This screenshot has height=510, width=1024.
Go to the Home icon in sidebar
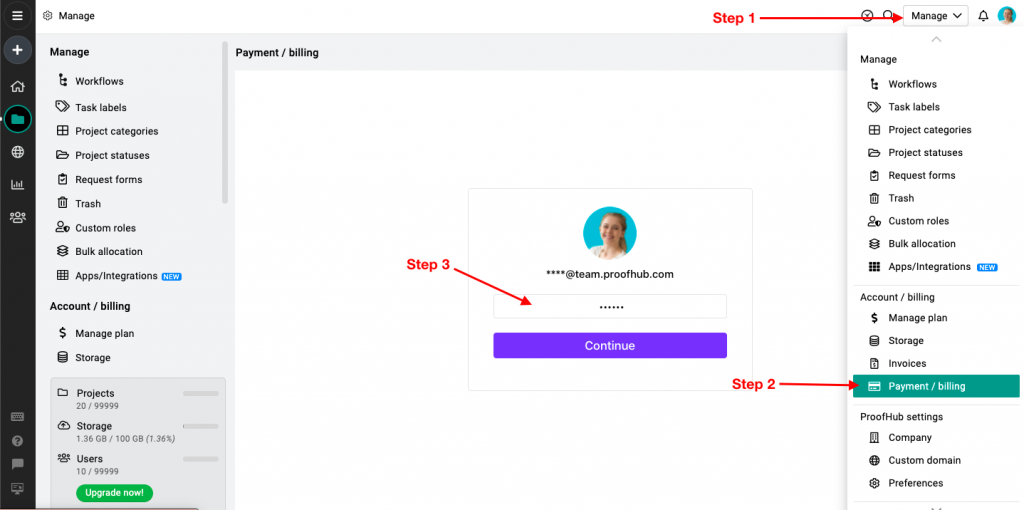18,86
